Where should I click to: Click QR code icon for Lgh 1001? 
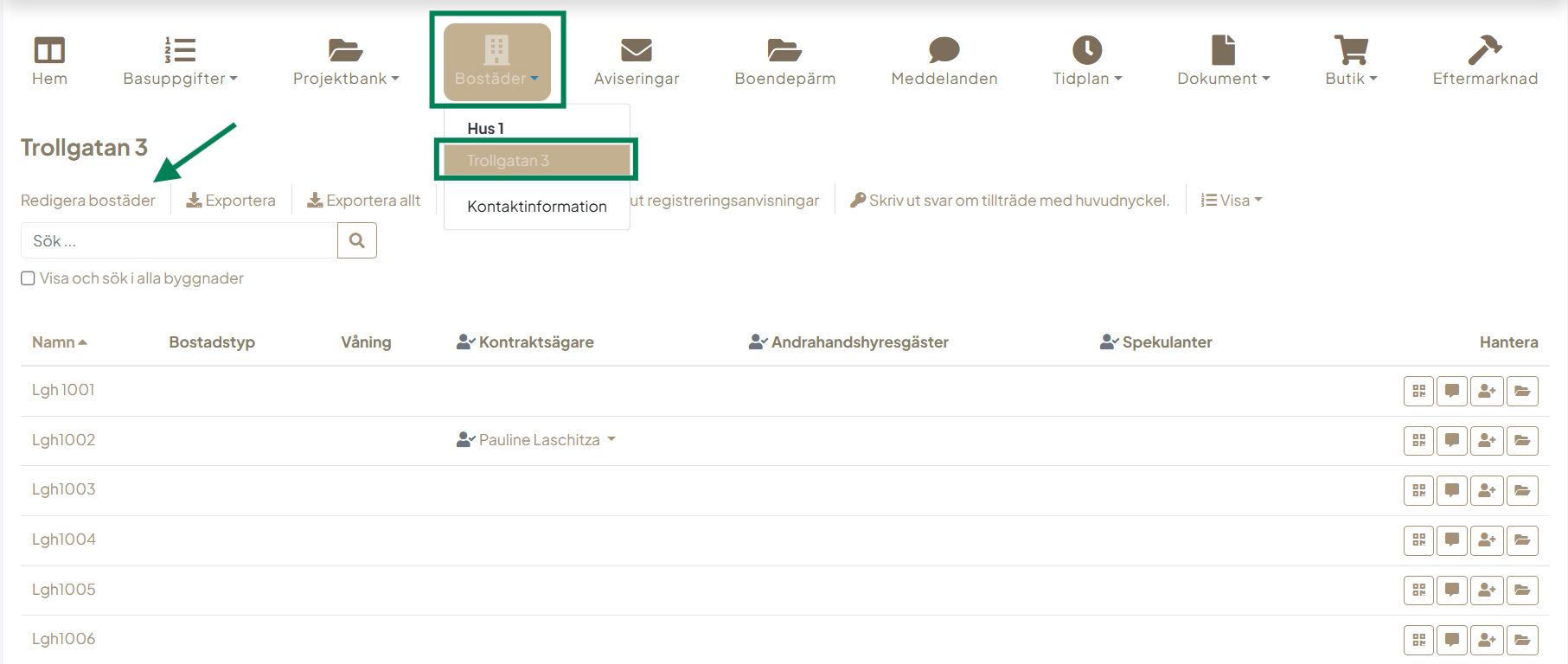click(x=1418, y=391)
